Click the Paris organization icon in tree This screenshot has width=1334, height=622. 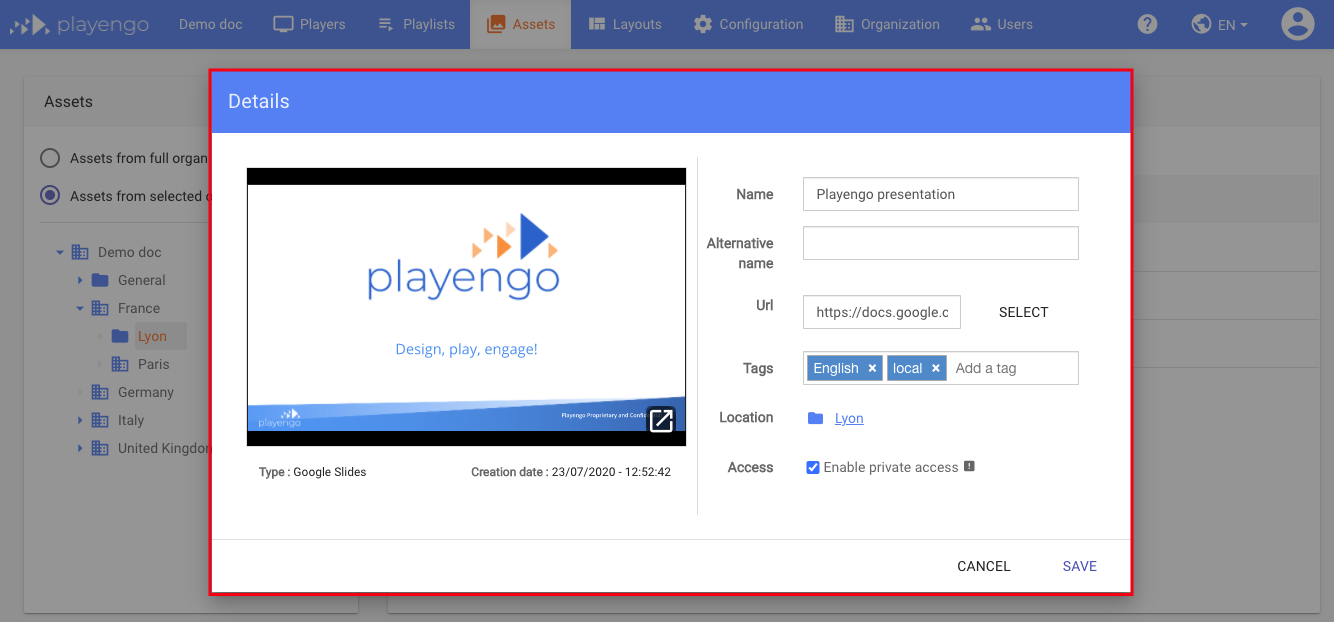120,364
